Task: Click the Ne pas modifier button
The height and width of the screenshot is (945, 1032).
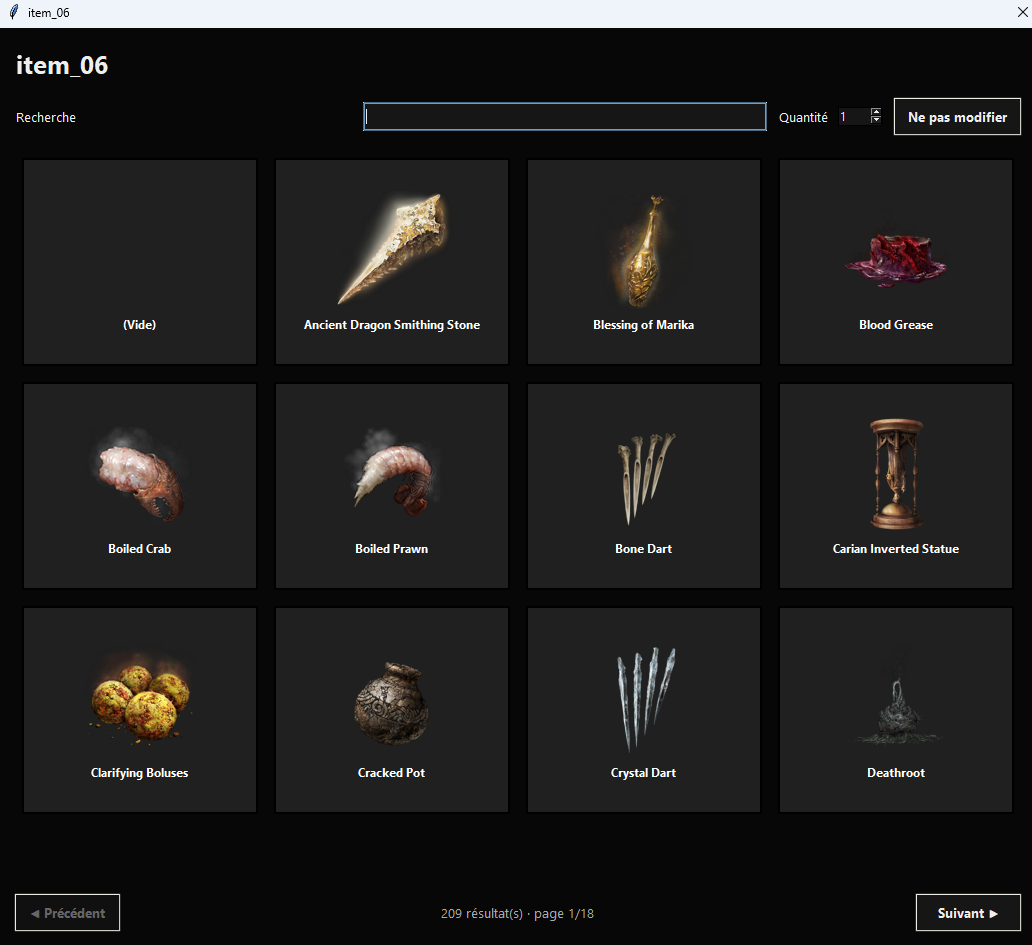Action: (x=957, y=116)
